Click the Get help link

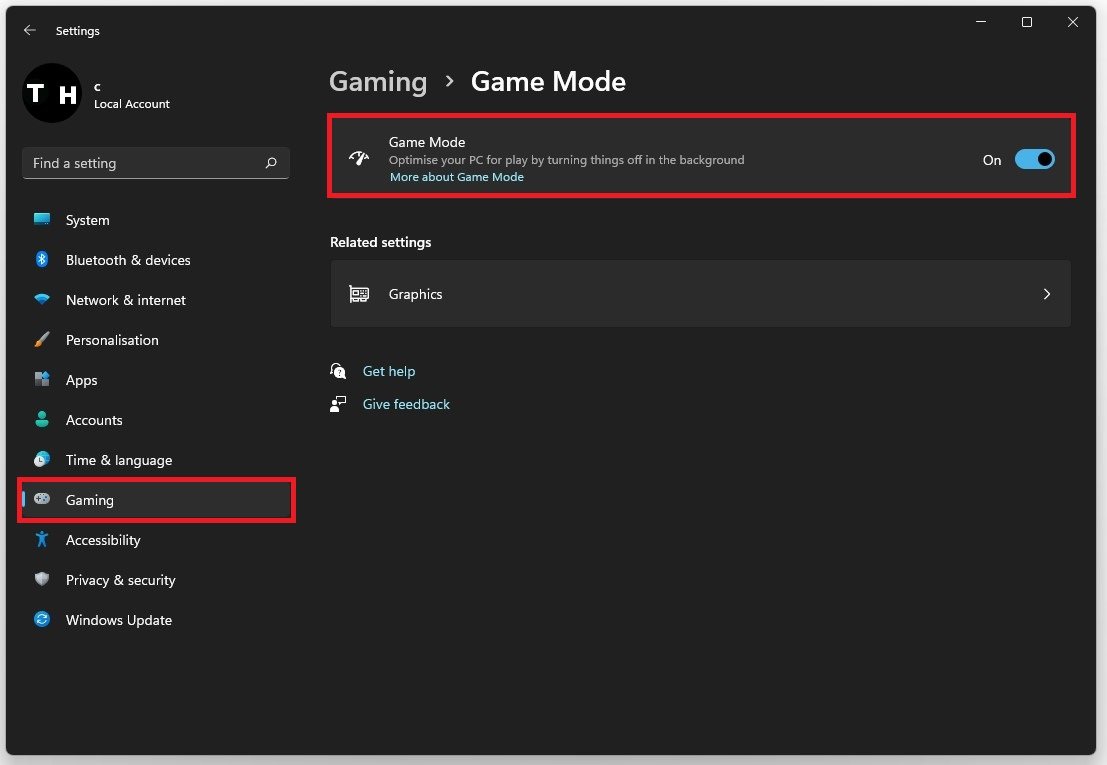click(x=388, y=371)
